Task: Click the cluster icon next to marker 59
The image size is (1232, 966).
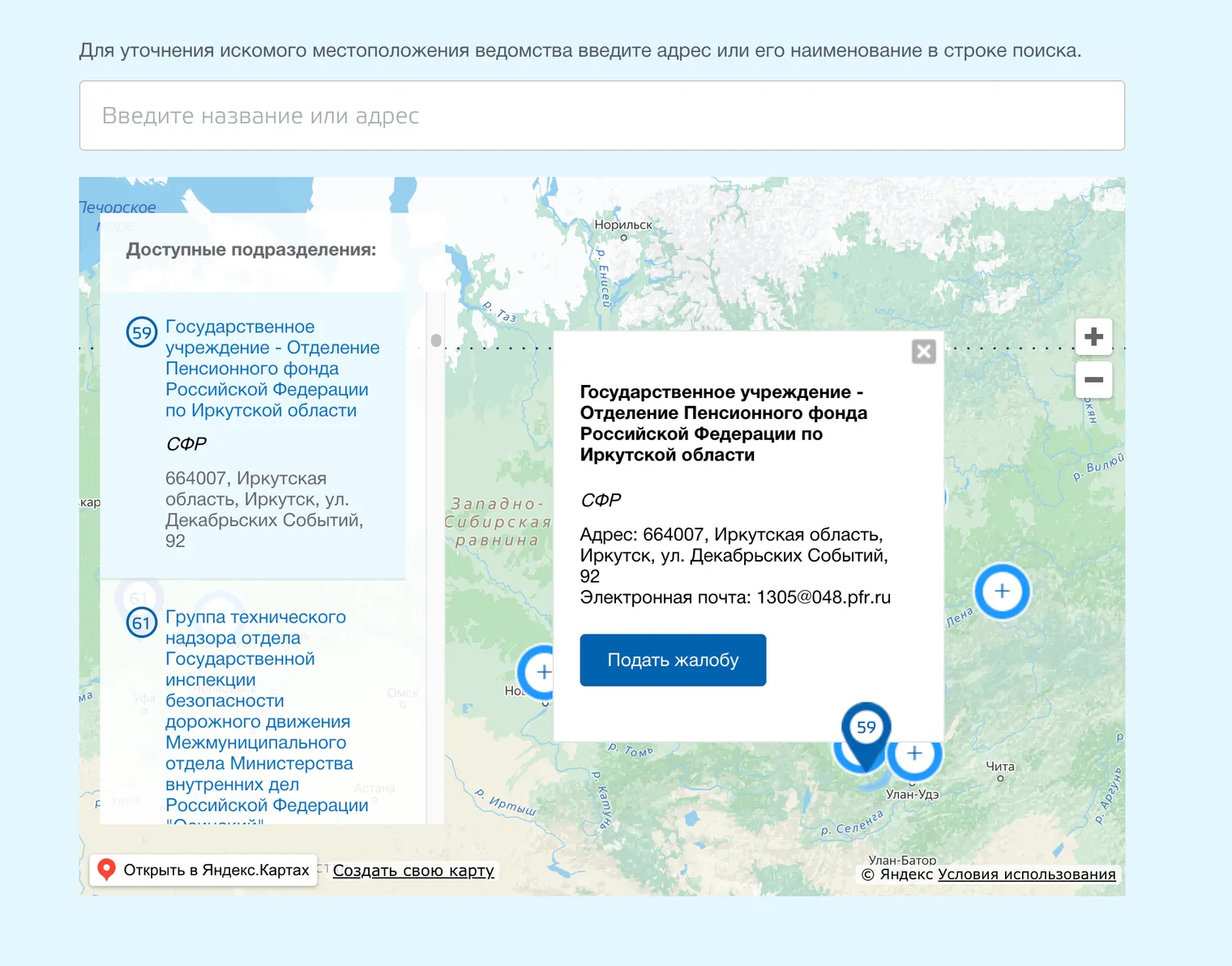Action: (x=914, y=754)
